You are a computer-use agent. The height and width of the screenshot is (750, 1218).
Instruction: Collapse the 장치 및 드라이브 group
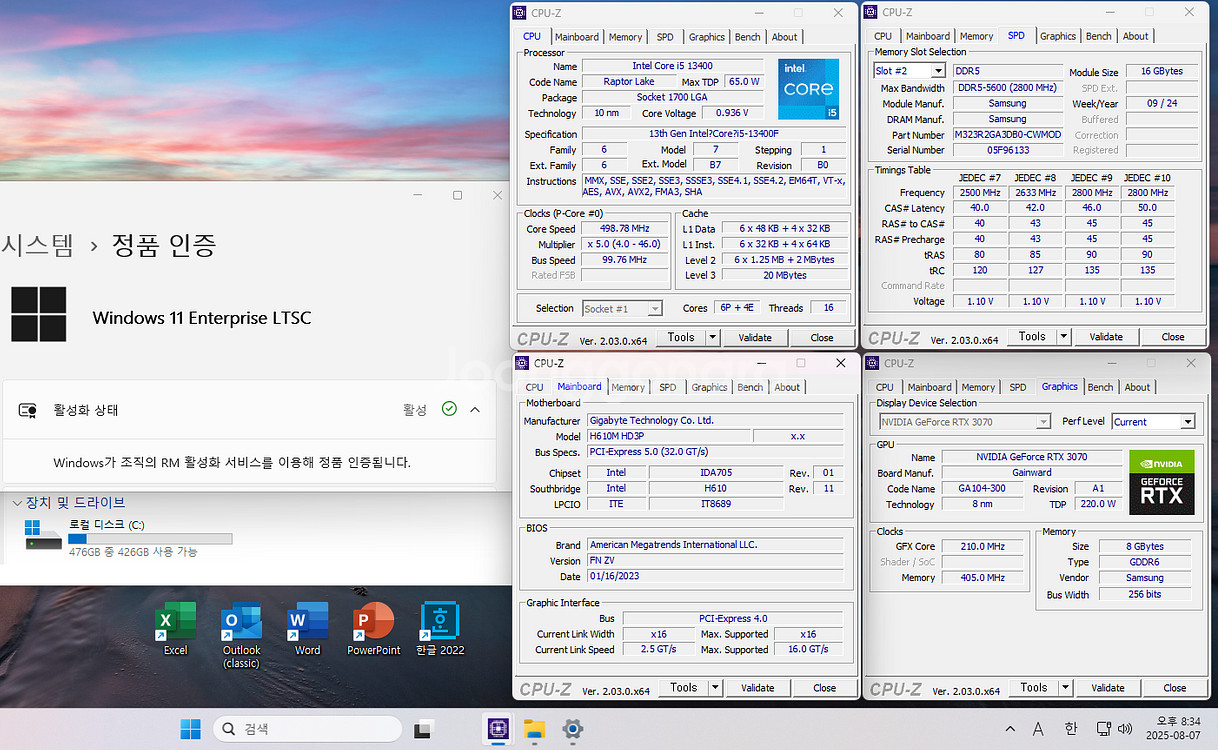click(x=17, y=502)
